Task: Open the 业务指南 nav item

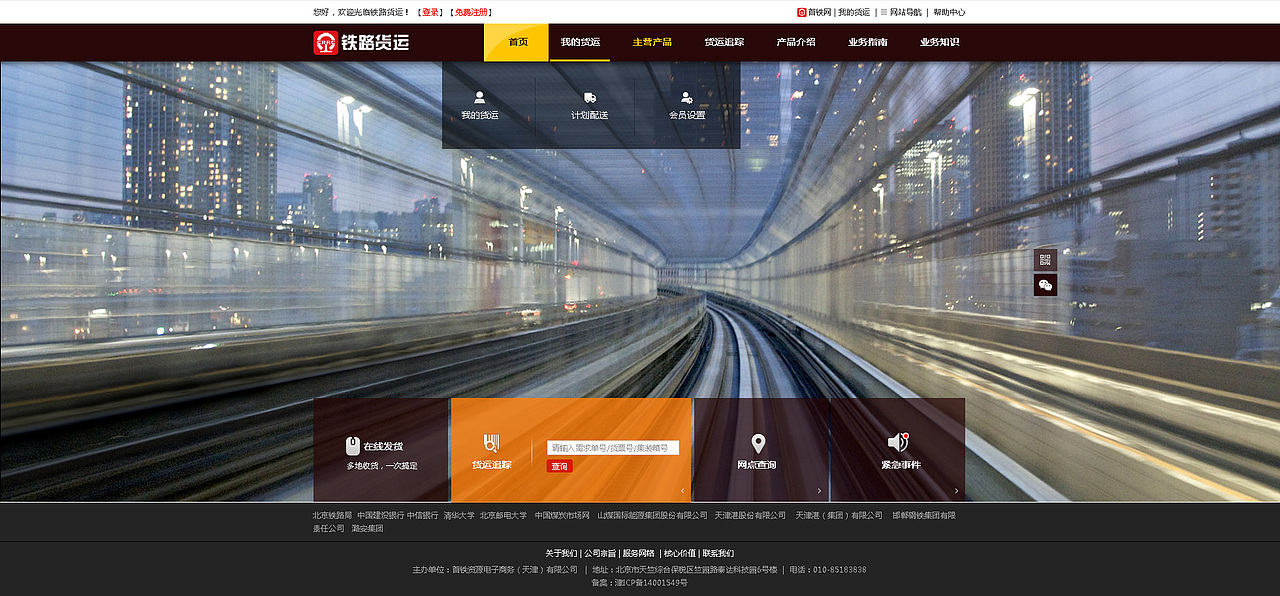Action: (x=868, y=43)
